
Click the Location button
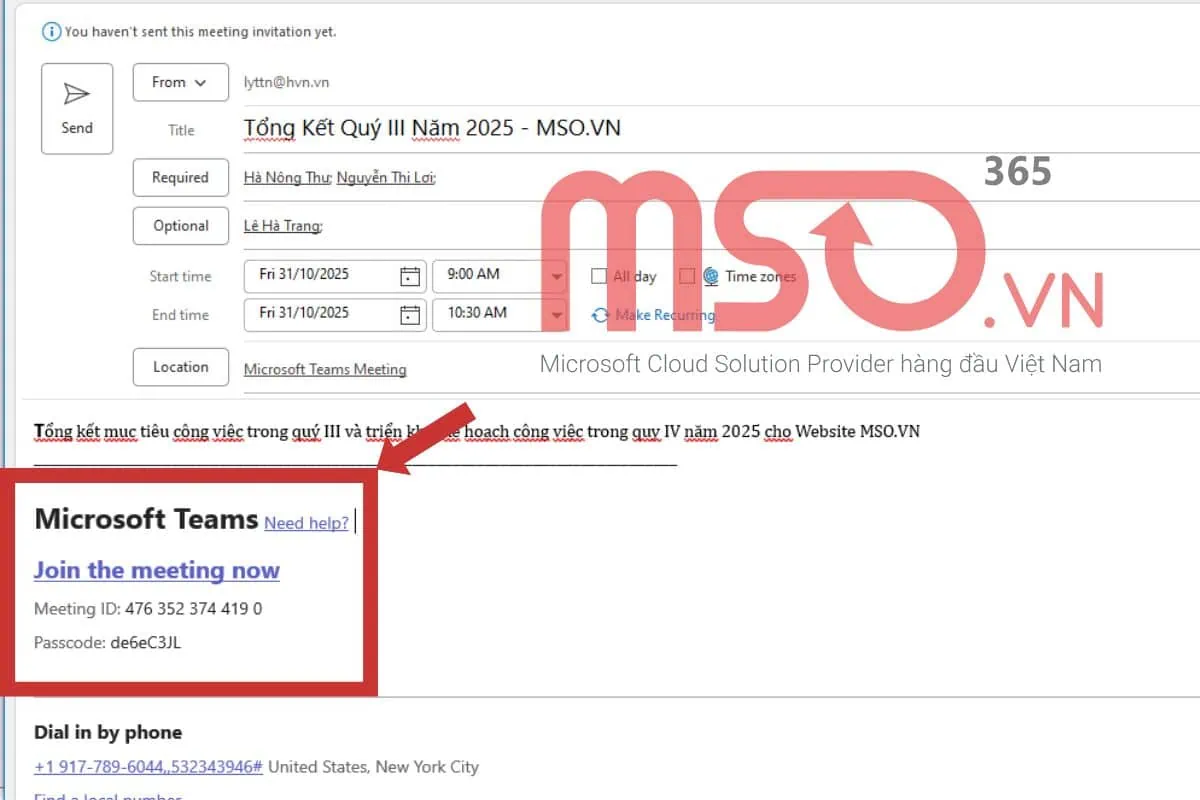click(x=180, y=367)
